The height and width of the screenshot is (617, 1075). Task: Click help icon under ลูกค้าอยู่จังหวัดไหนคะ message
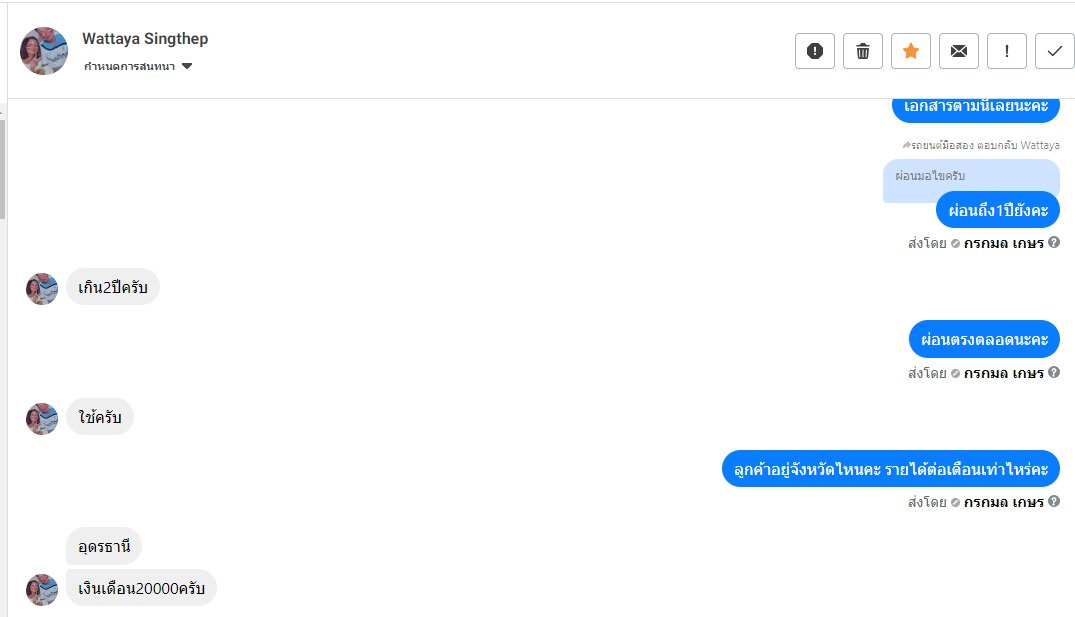[x=1054, y=502]
